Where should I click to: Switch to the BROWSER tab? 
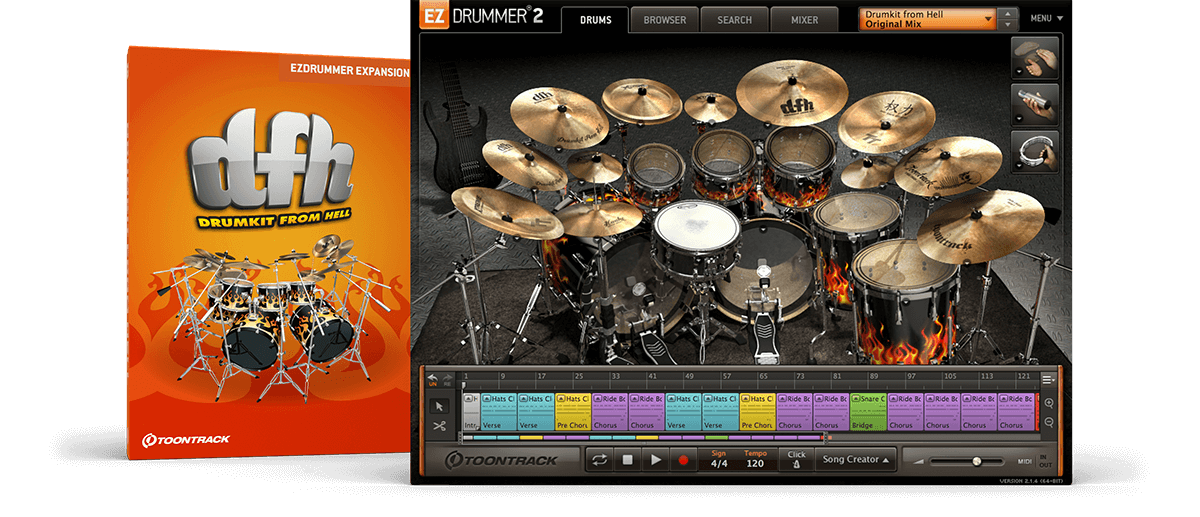point(665,20)
